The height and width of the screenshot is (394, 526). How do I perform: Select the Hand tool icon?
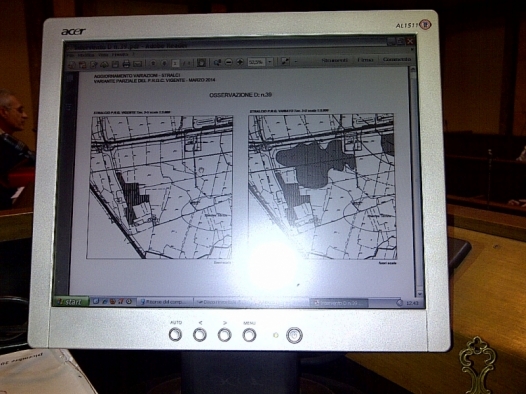click(201, 62)
